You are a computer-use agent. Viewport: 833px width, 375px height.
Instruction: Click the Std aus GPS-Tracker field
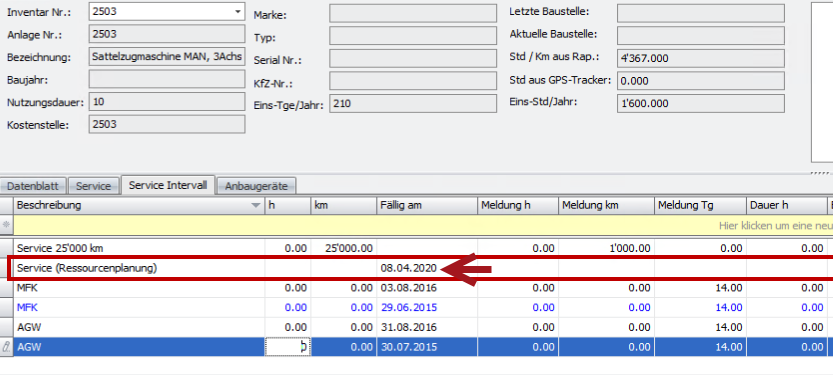(x=701, y=81)
